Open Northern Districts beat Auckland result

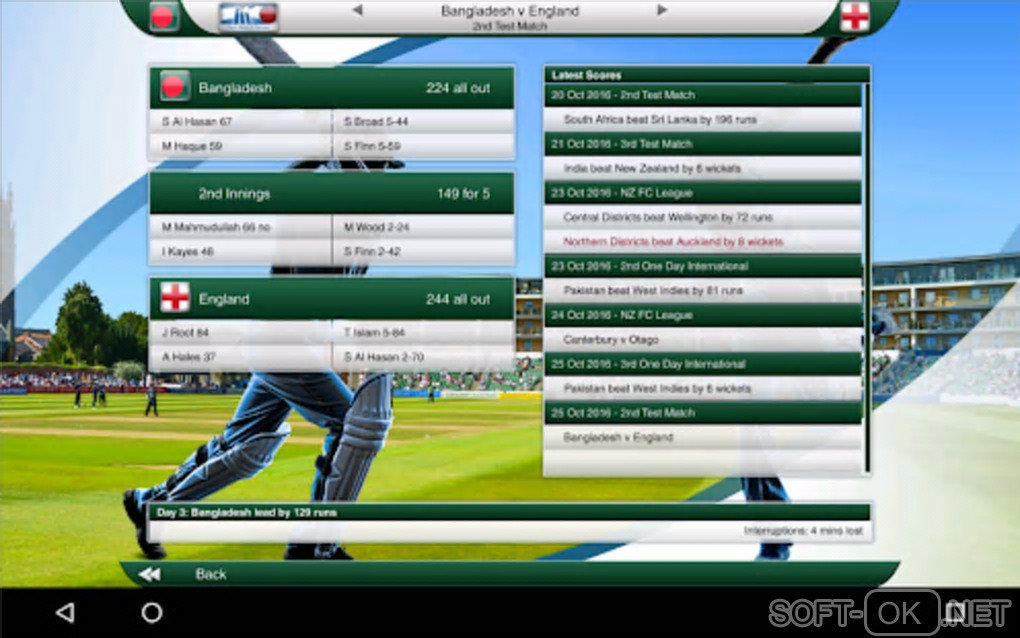703,242
